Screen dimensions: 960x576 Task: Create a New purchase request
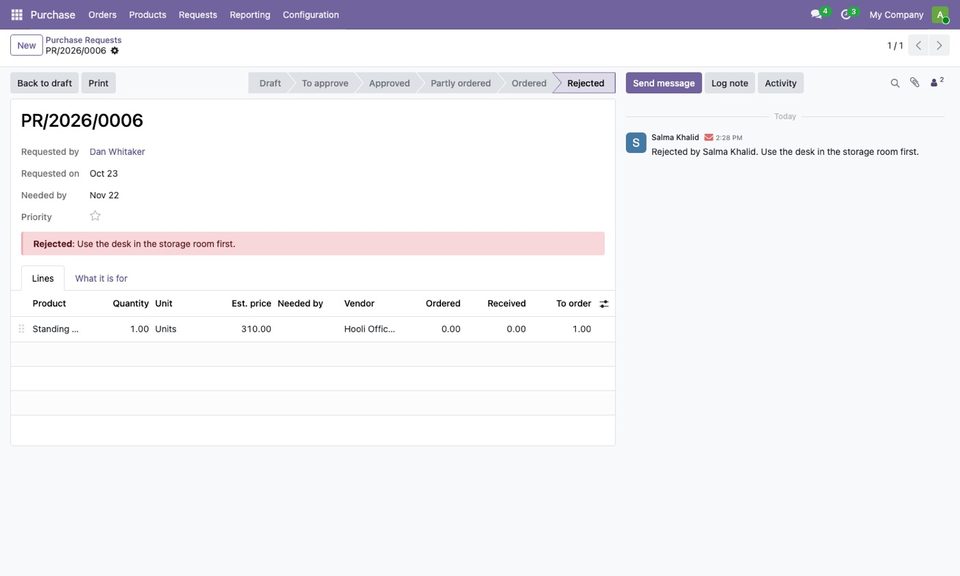pos(26,45)
